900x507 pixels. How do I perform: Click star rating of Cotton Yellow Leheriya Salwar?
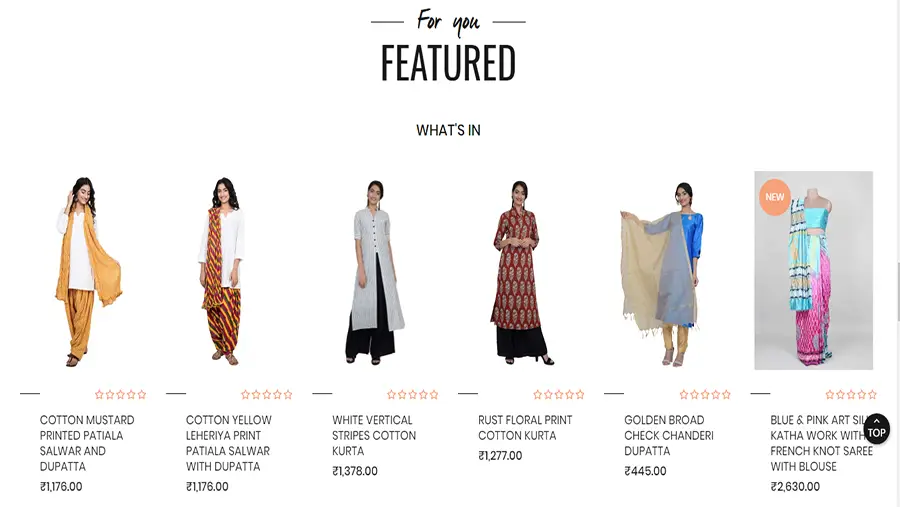coord(267,394)
